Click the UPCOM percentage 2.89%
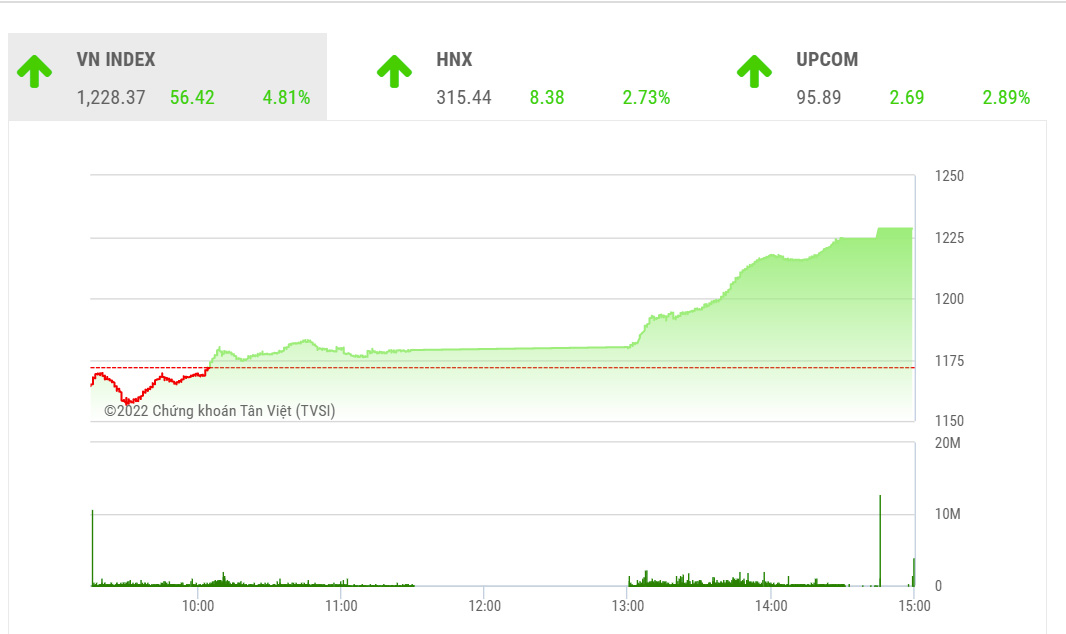This screenshot has height=634, width=1066. click(1006, 98)
